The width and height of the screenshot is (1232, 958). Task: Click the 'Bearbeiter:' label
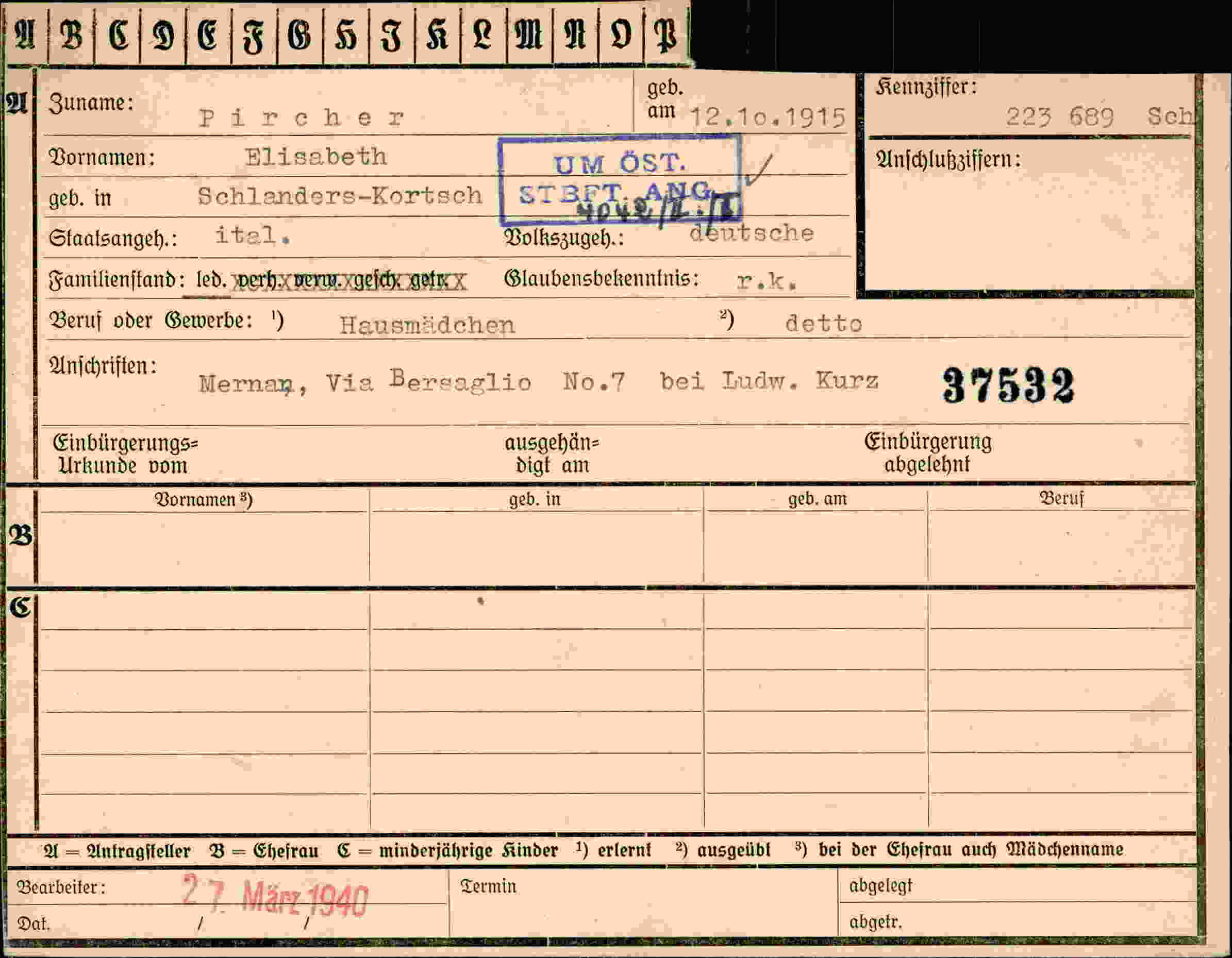(x=61, y=887)
